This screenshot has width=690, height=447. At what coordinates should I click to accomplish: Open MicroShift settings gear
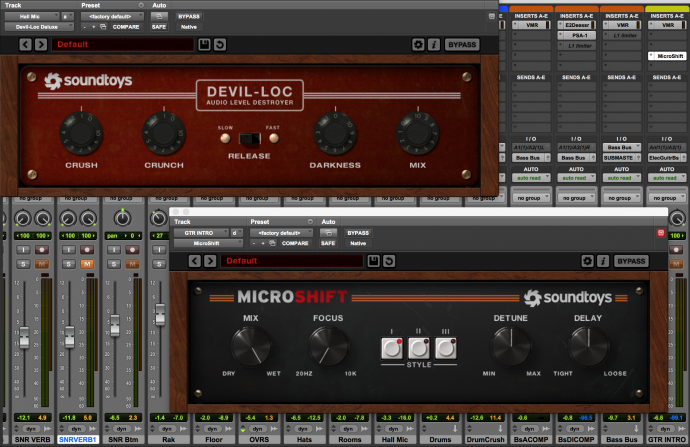click(587, 261)
